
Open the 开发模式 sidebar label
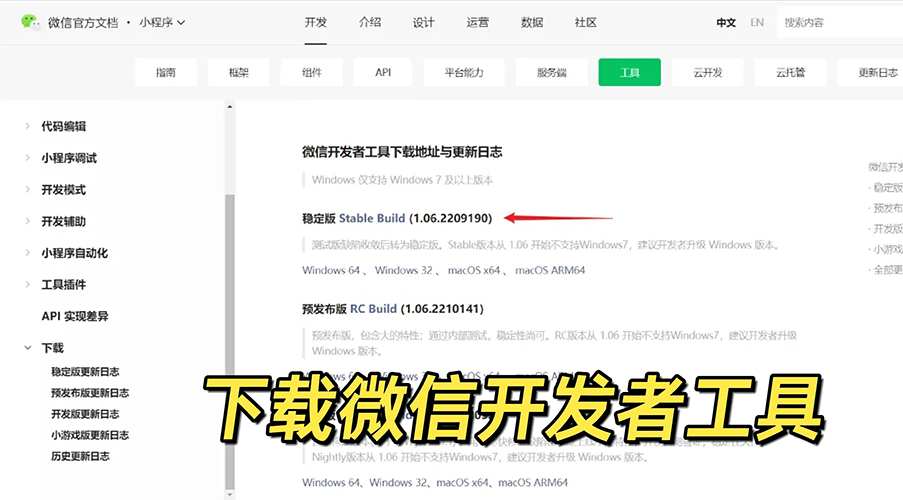[63, 190]
